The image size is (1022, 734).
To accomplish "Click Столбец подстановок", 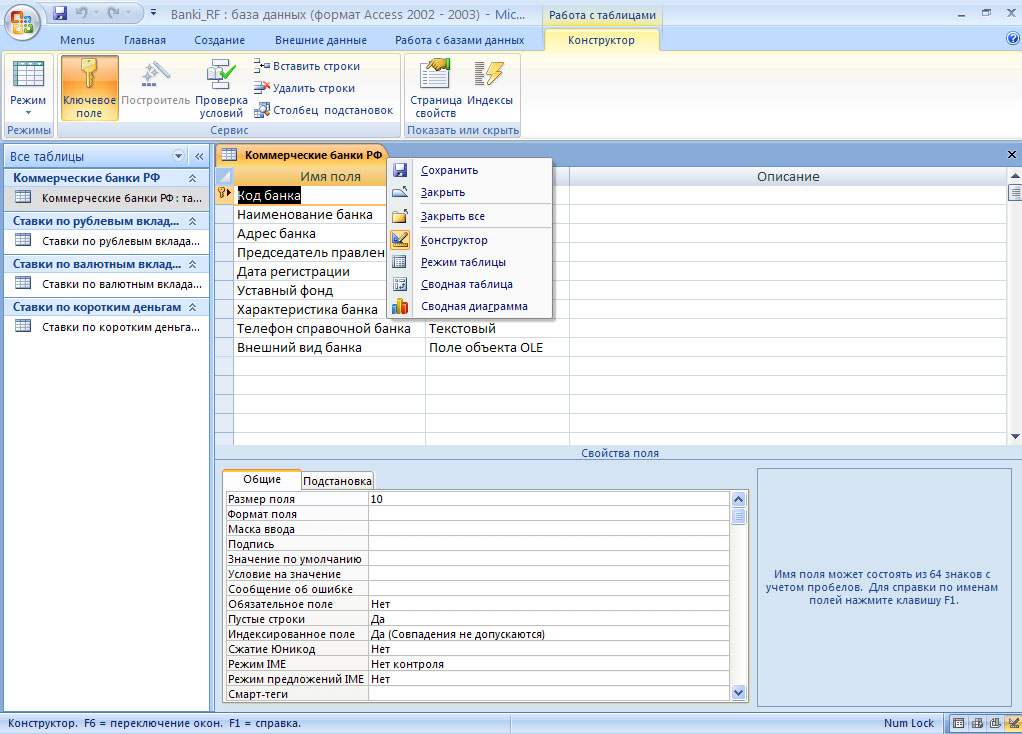I will pyautogui.click(x=324, y=110).
